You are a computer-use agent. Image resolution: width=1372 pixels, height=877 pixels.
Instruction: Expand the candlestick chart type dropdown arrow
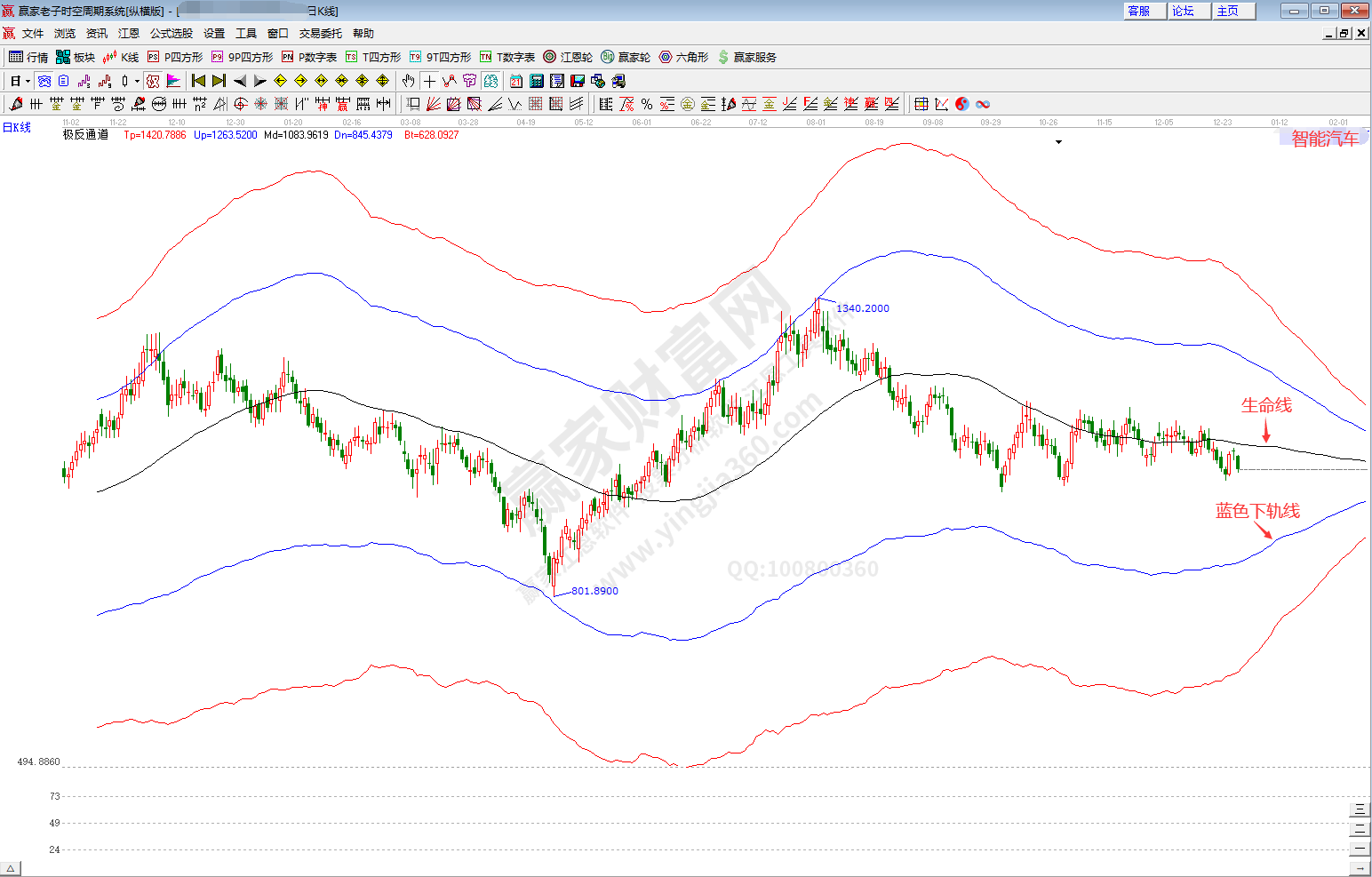point(137,81)
